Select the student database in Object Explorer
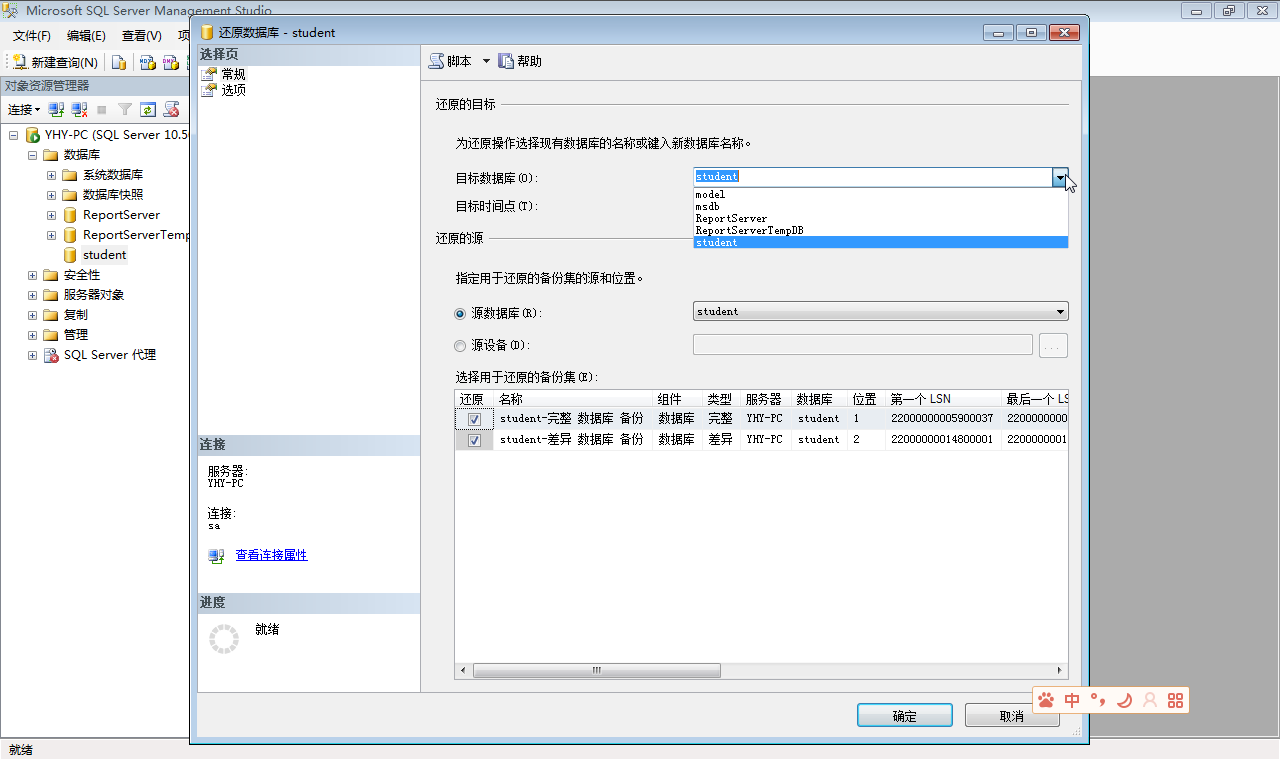Screen dimensions: 1280x760 (x=104, y=255)
